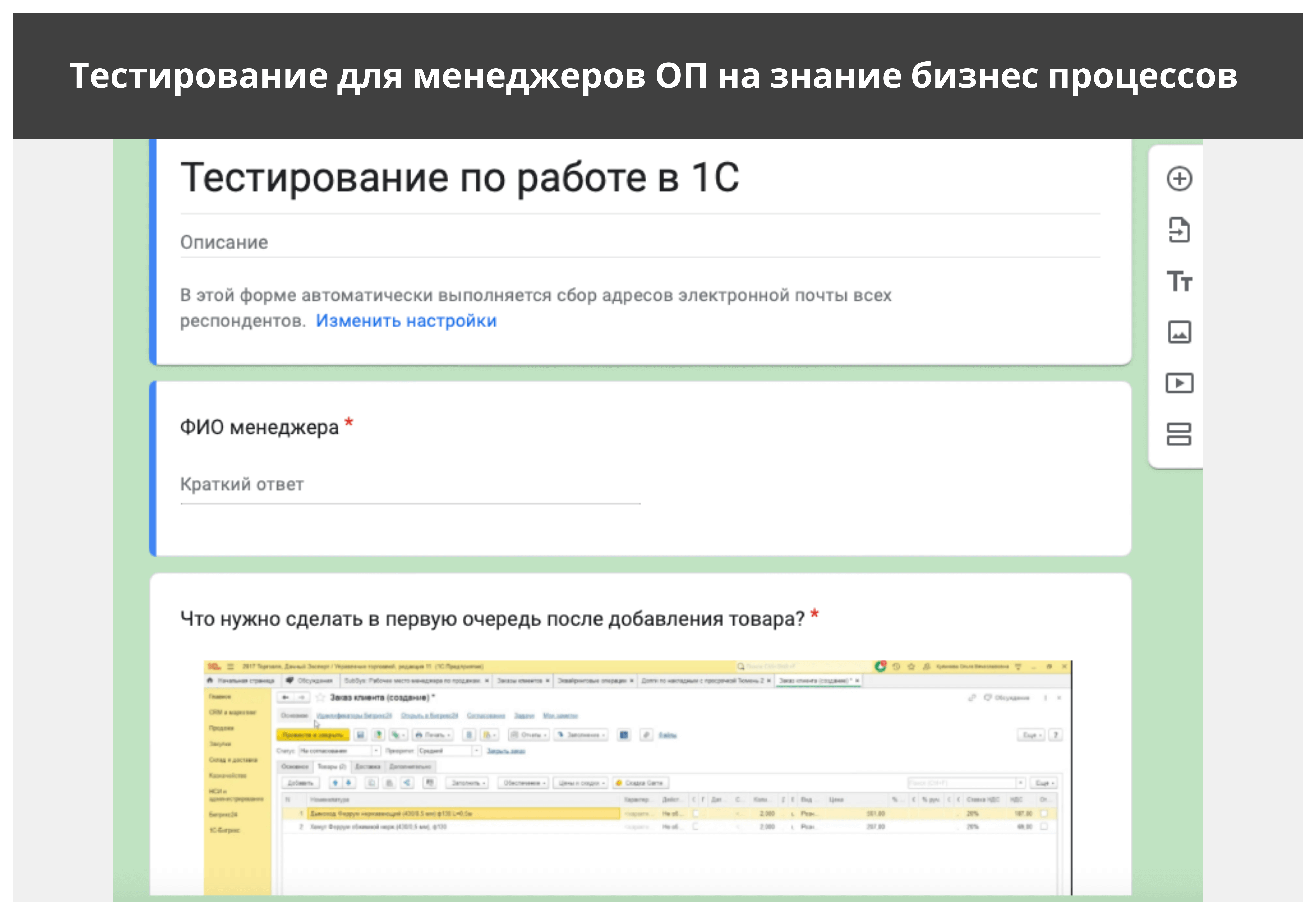The image size is (1316, 915).
Task: Add a title and description block
Action: click(x=1179, y=281)
